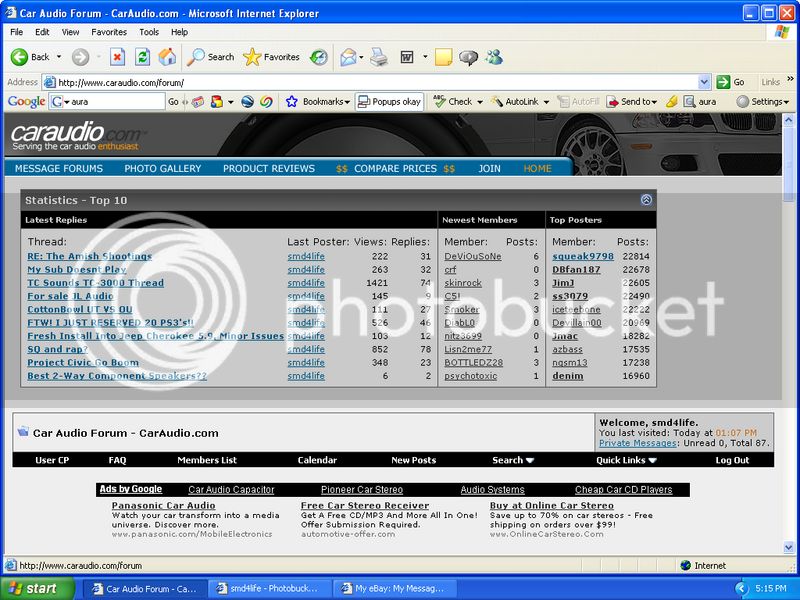This screenshot has height=600, width=800.
Task: Click Log Out in forum navbar
Action: (x=732, y=460)
